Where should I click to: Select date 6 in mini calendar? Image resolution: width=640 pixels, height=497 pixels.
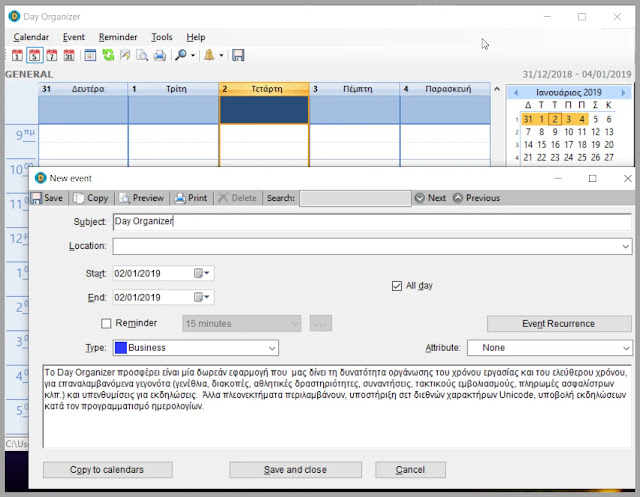click(609, 119)
